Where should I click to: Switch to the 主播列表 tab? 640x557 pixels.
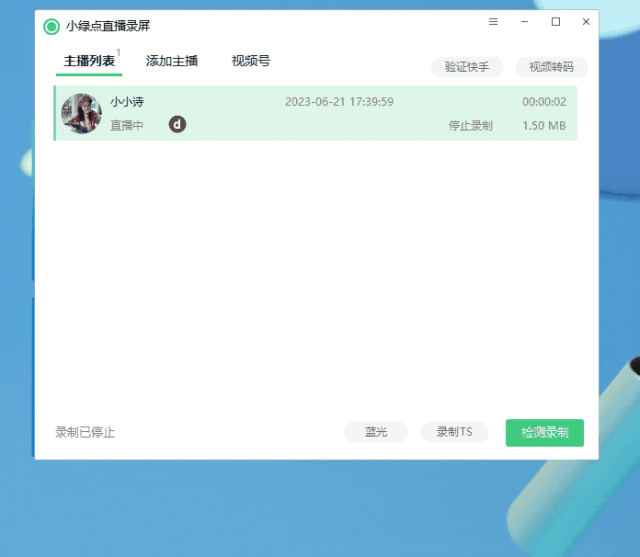coord(89,61)
